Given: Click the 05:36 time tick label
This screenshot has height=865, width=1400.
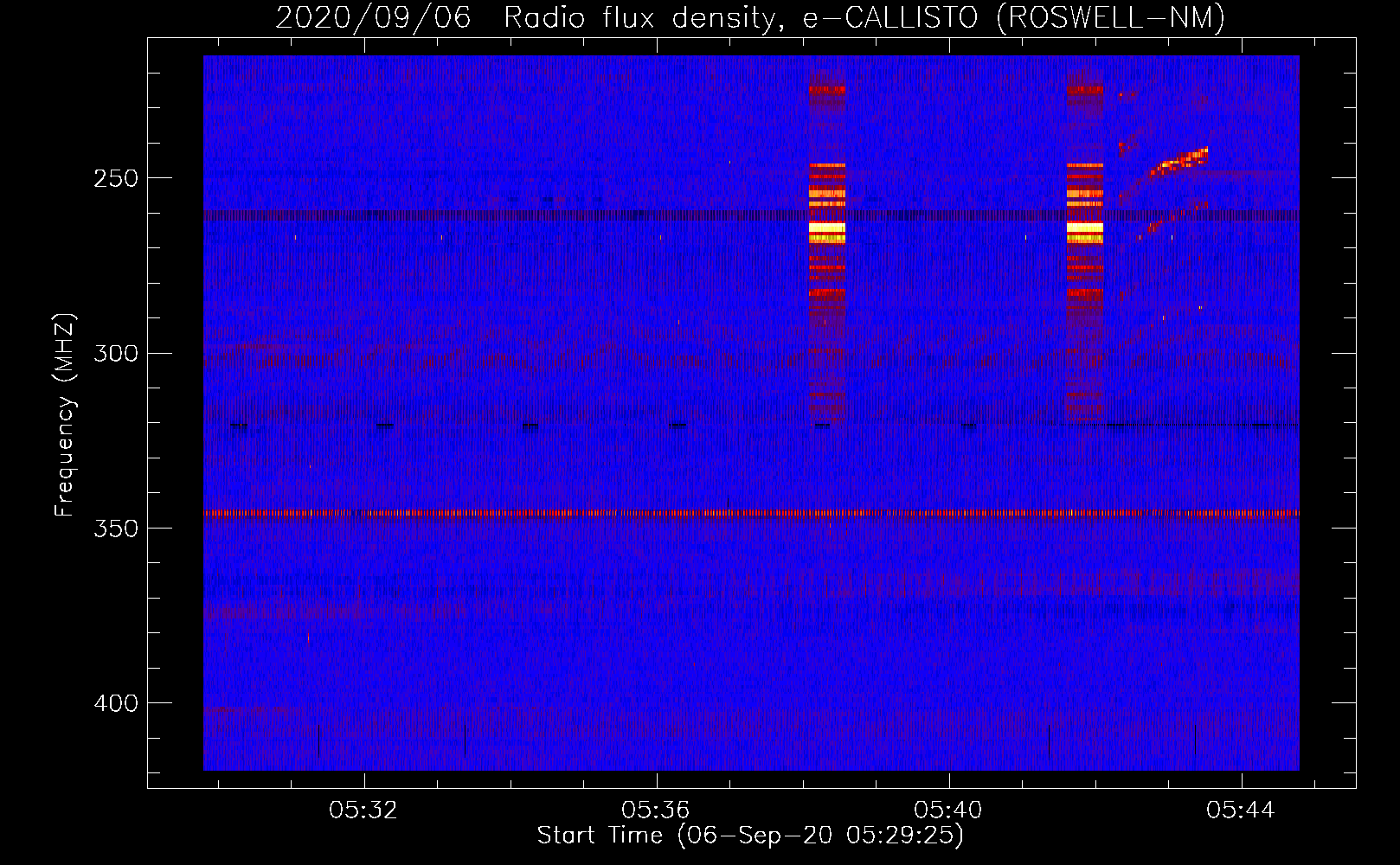Looking at the screenshot, I should click(x=656, y=810).
